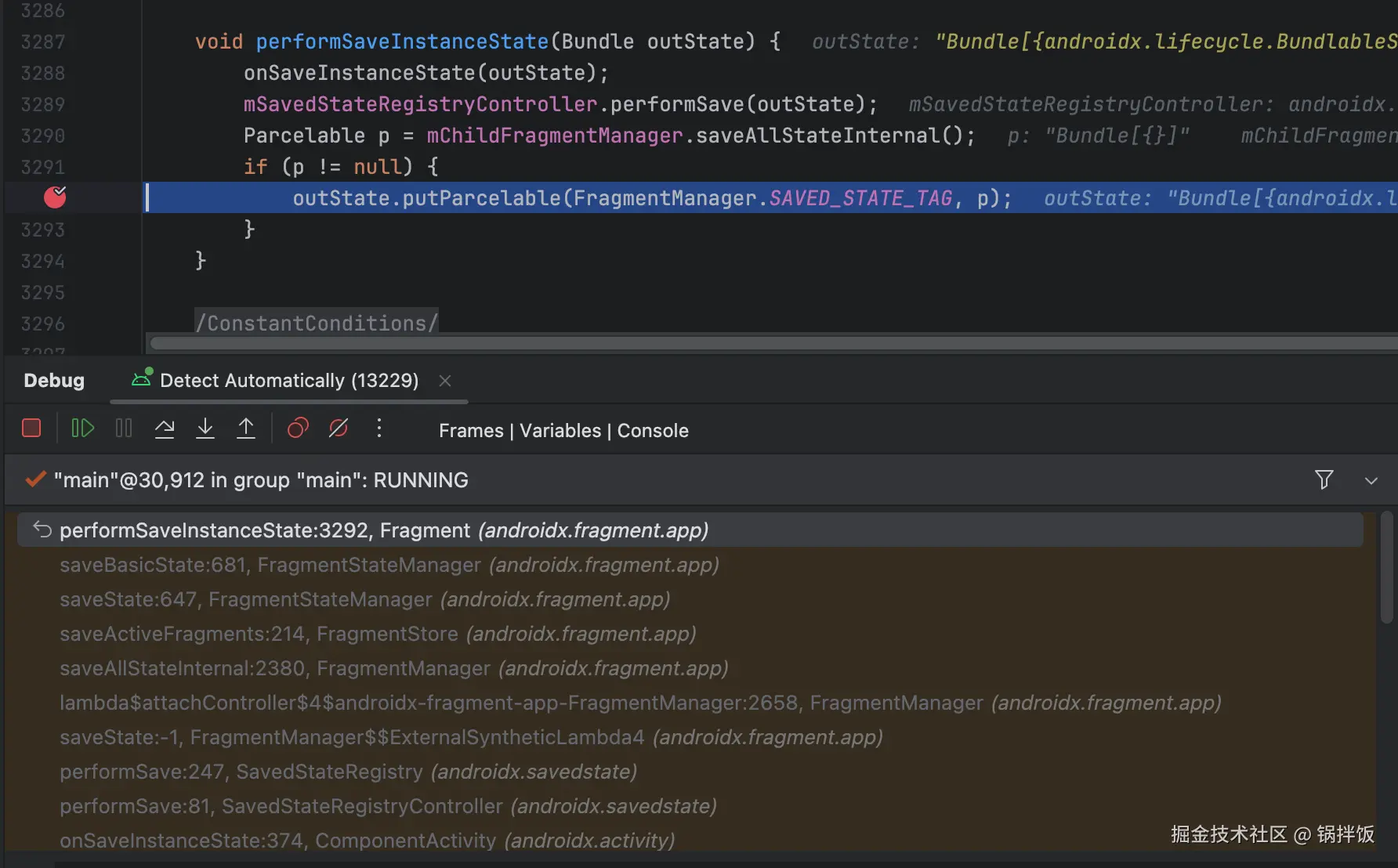Select the saveAllStateInternal:2380 frame
Screen dimensions: 1398x868
(393, 668)
